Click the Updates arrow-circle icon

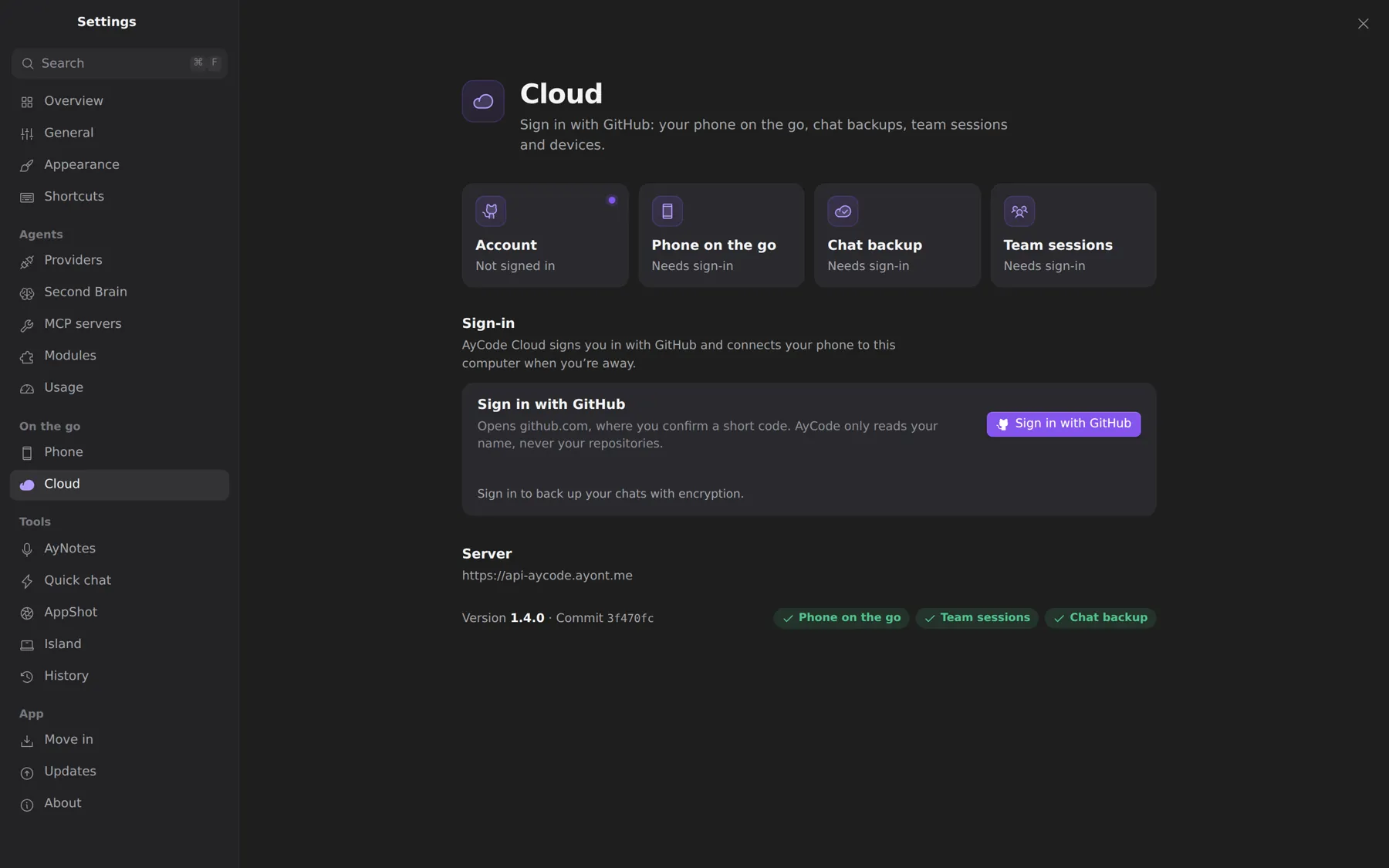click(x=27, y=772)
